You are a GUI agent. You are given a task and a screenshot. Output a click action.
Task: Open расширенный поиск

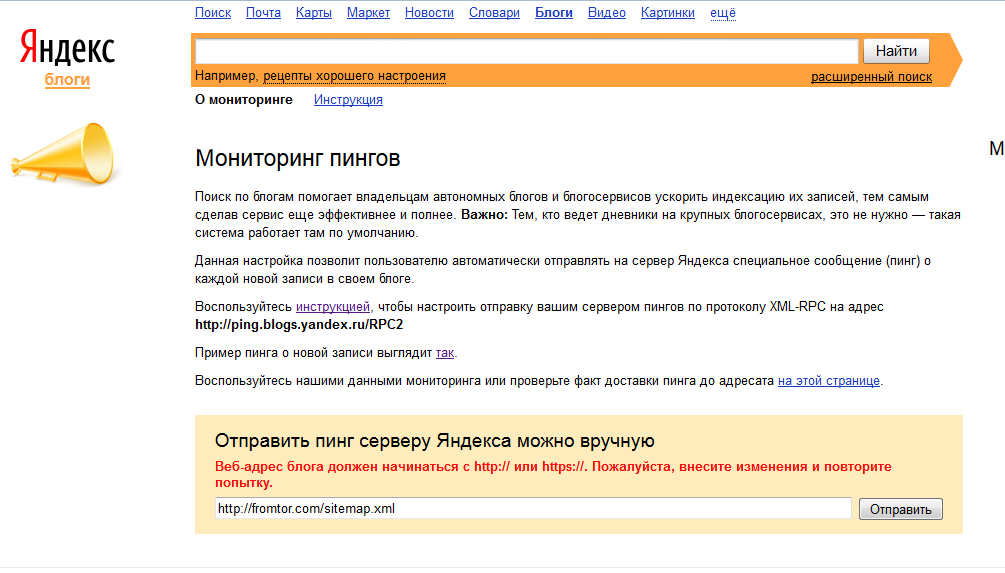click(871, 77)
